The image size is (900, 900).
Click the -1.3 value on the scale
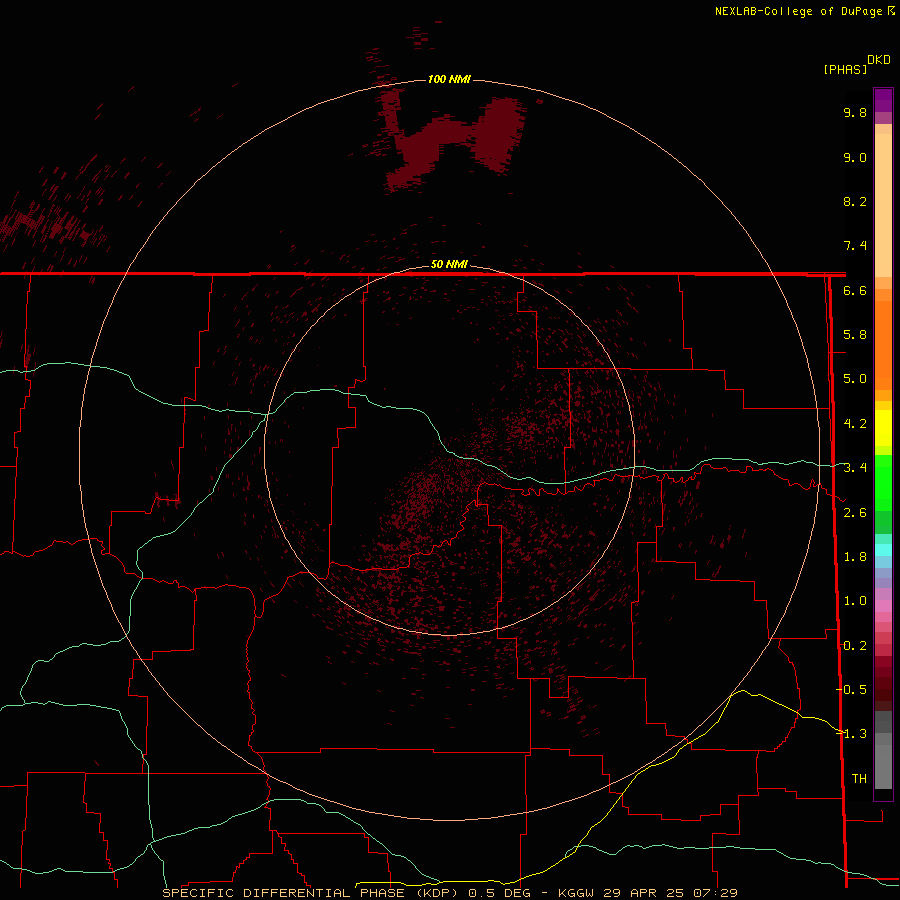click(x=852, y=734)
